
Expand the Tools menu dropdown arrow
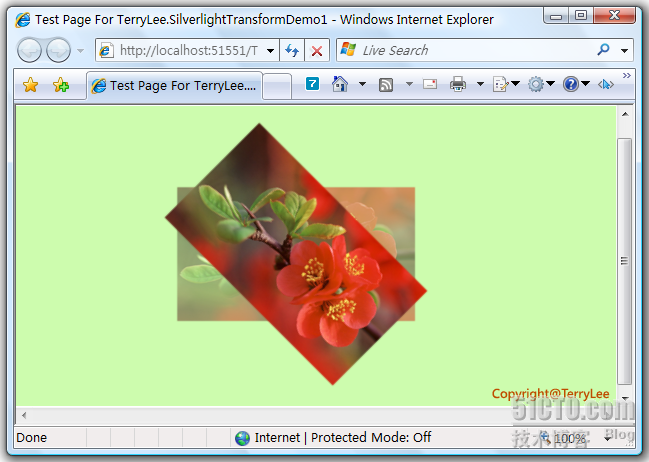click(550, 84)
